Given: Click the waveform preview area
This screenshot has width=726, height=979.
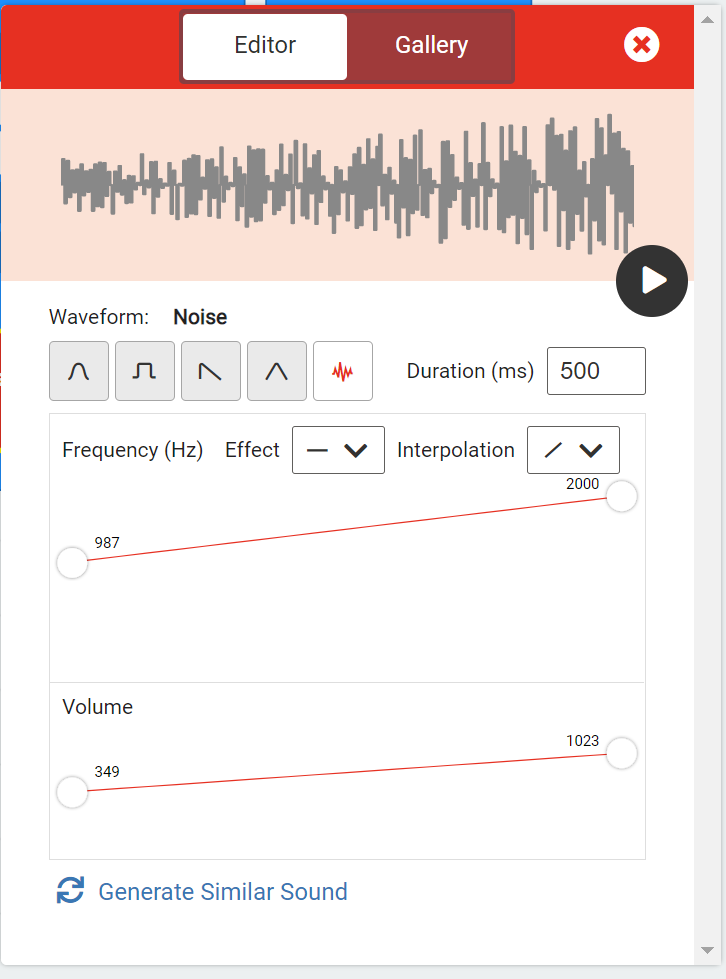Looking at the screenshot, I should 350,180.
